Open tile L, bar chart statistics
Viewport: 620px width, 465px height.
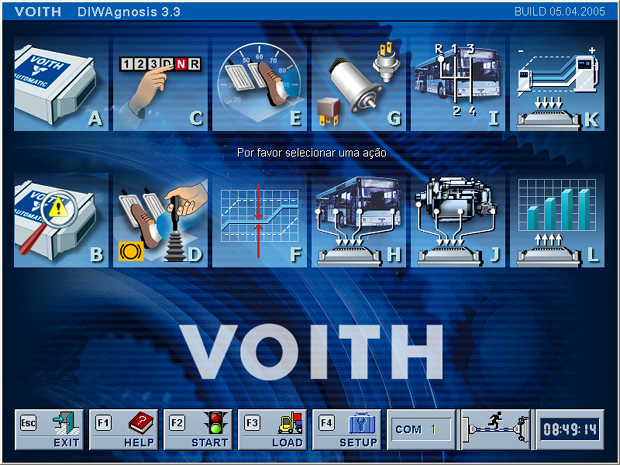(x=557, y=220)
